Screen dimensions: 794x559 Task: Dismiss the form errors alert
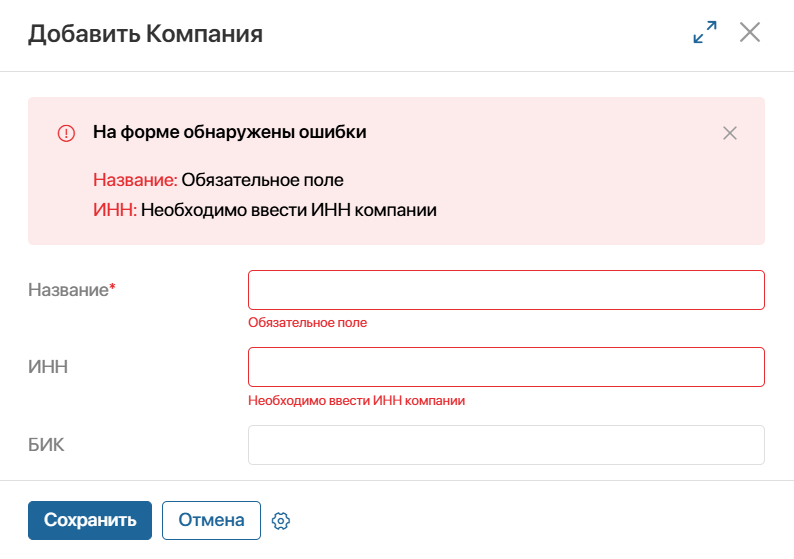730,133
